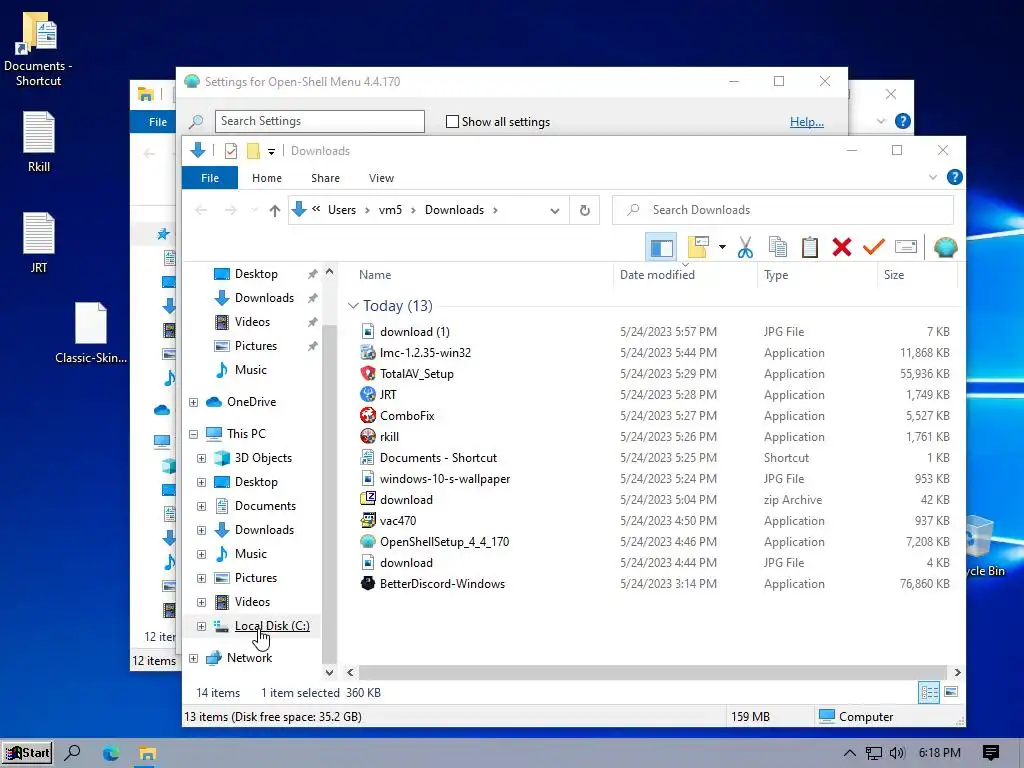Click the Paste clipboard toolbar icon
This screenshot has height=768, width=1024.
810,247
